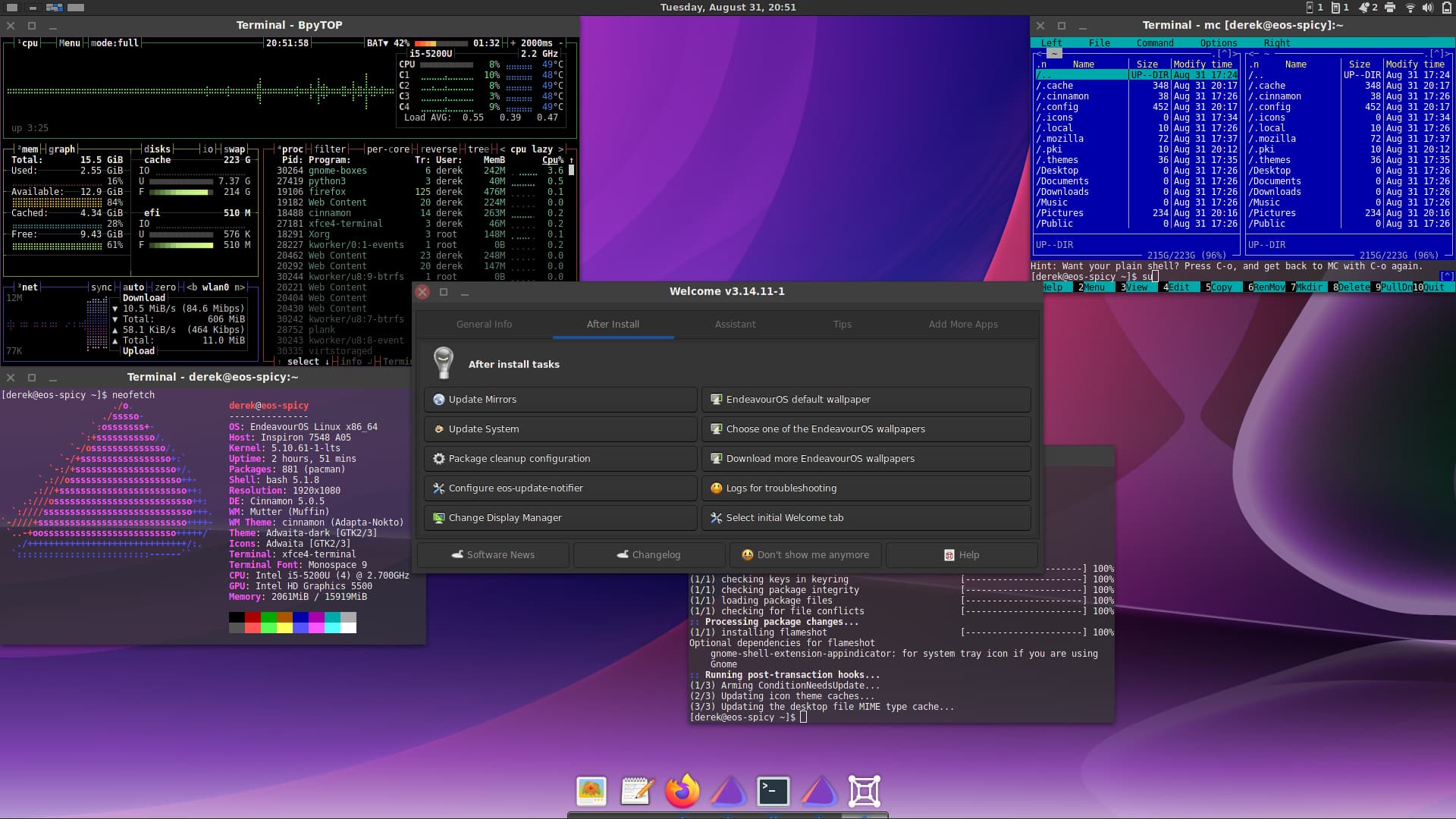Click the Change Display Manager icon

440,518
